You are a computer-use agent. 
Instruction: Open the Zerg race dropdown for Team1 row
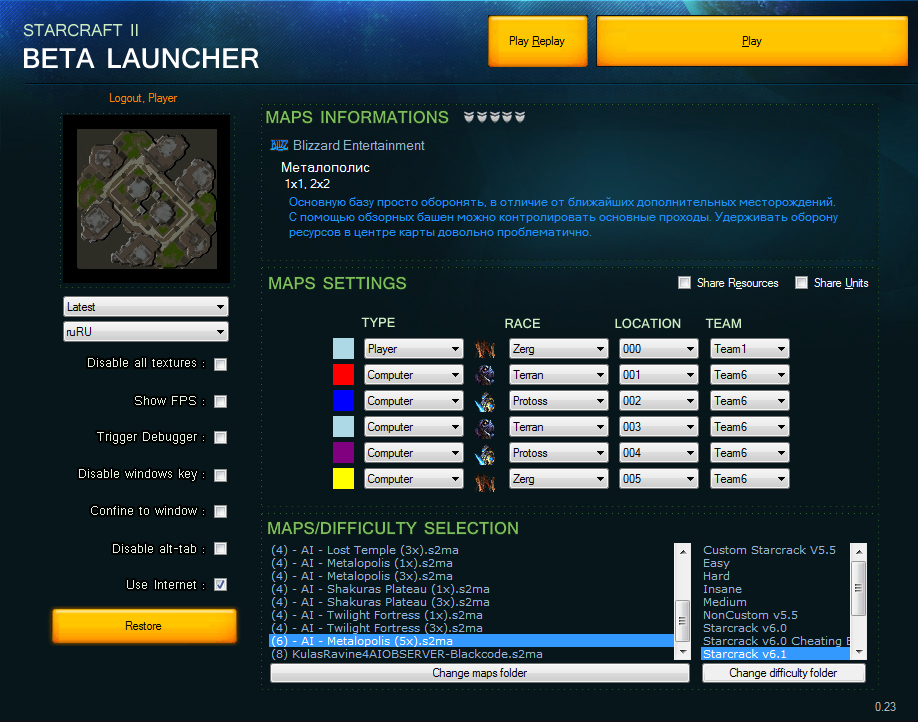pos(559,349)
